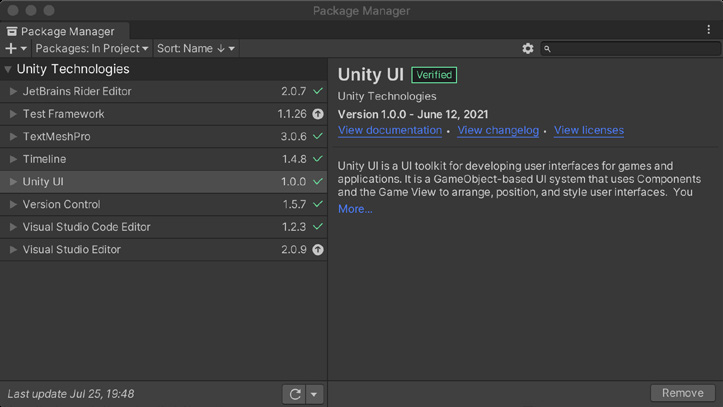Click the Package Manager tab icon

12,31
